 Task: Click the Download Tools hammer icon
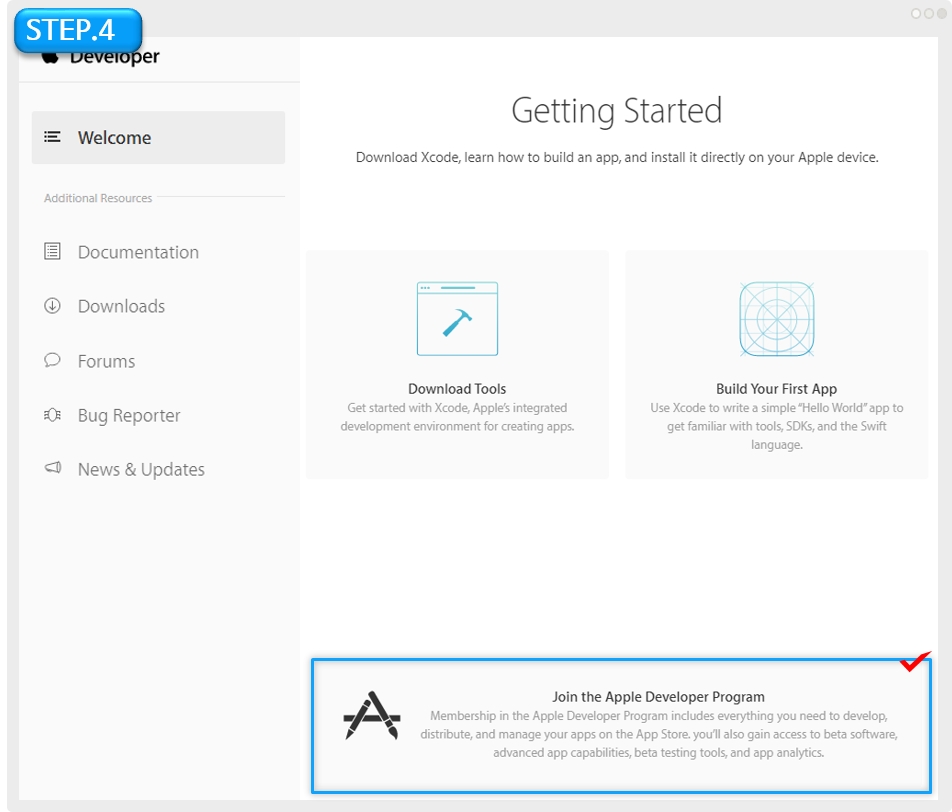click(x=457, y=319)
